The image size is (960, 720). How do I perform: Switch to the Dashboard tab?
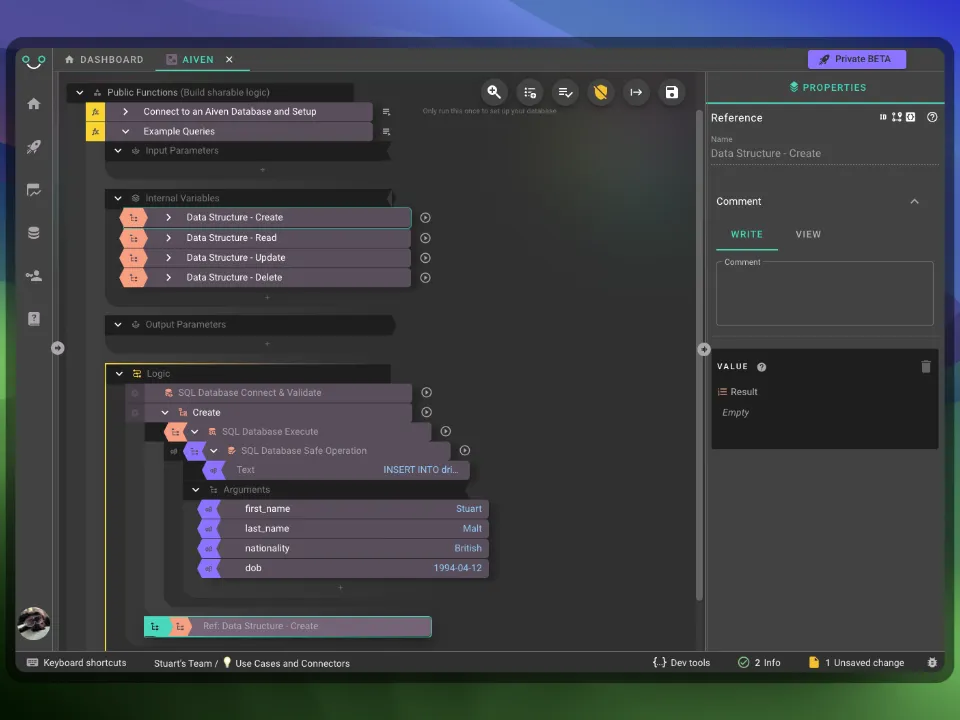104,60
